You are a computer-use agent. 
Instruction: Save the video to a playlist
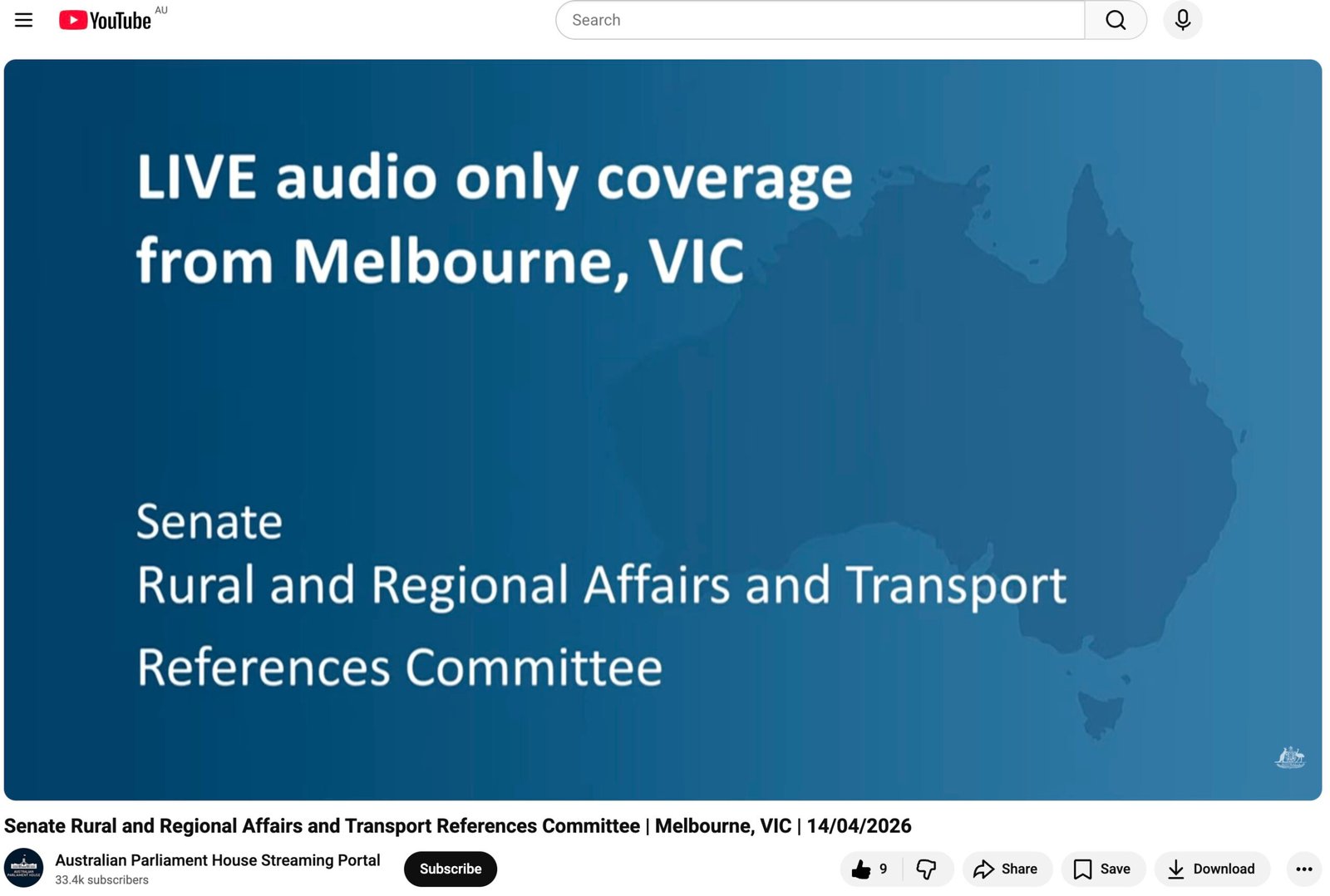coord(1102,869)
